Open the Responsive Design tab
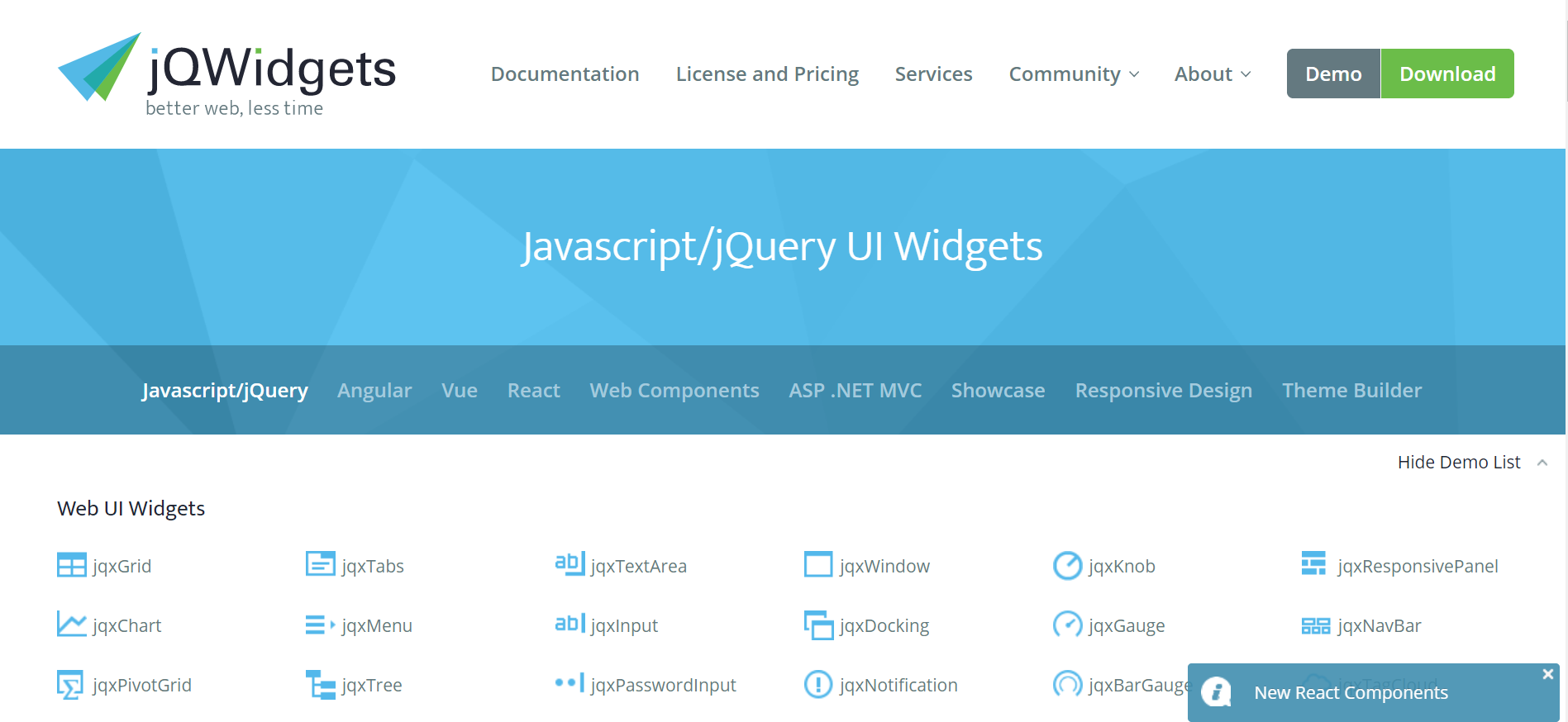The image size is (1568, 722). [1164, 390]
